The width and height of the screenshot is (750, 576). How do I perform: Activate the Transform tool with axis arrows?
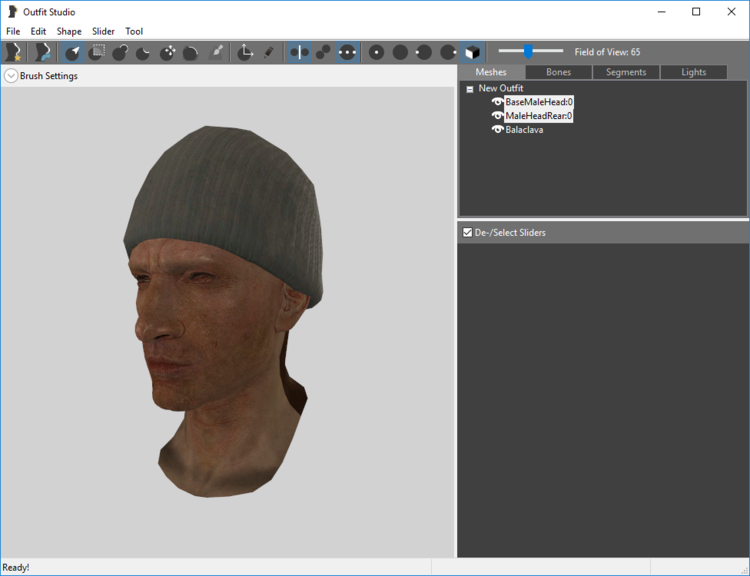click(x=245, y=52)
